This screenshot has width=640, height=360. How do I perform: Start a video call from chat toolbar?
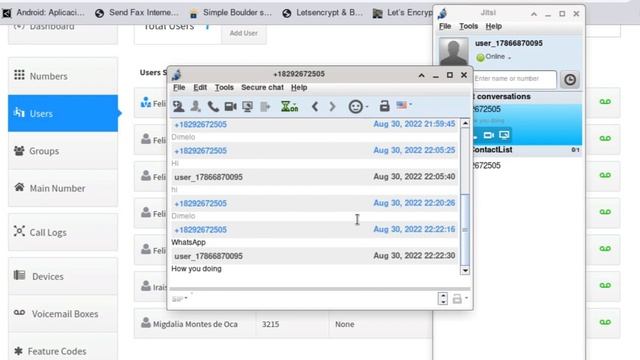[230, 107]
